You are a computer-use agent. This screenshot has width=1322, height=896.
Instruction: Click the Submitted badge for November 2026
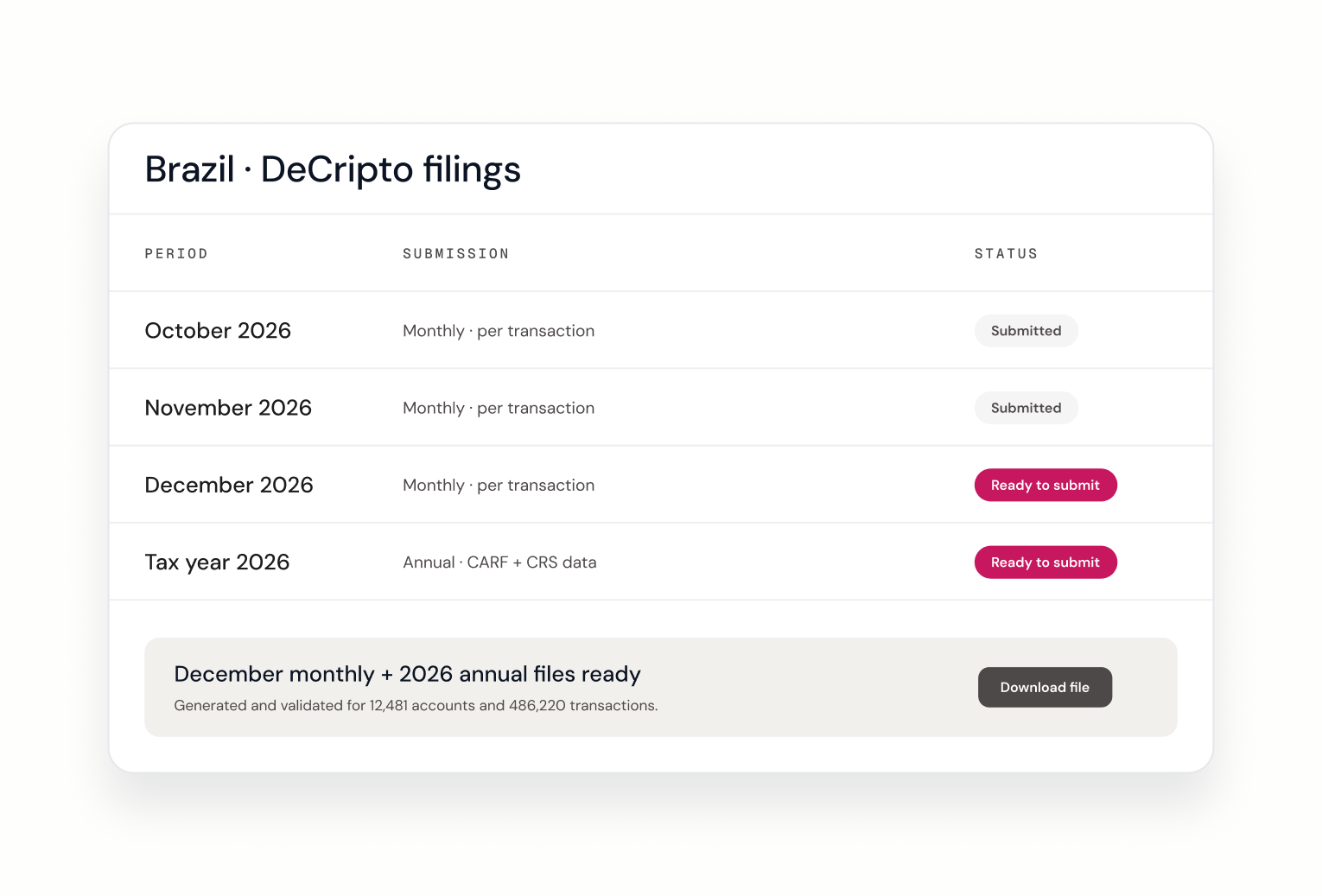(x=1026, y=408)
